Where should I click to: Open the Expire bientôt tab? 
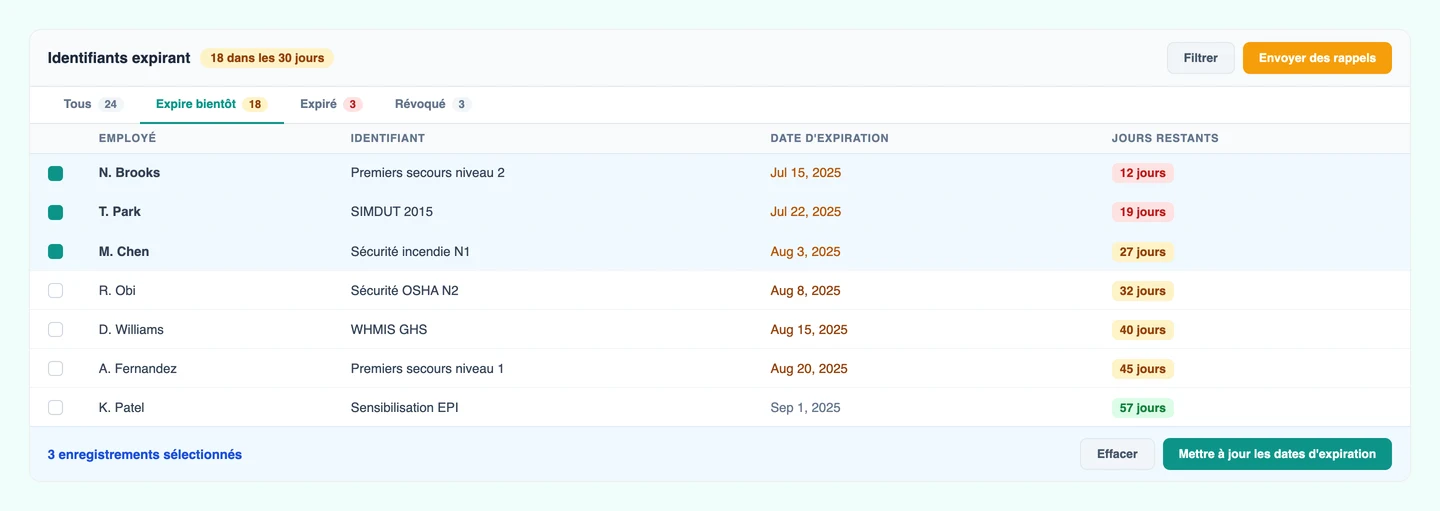pos(212,104)
